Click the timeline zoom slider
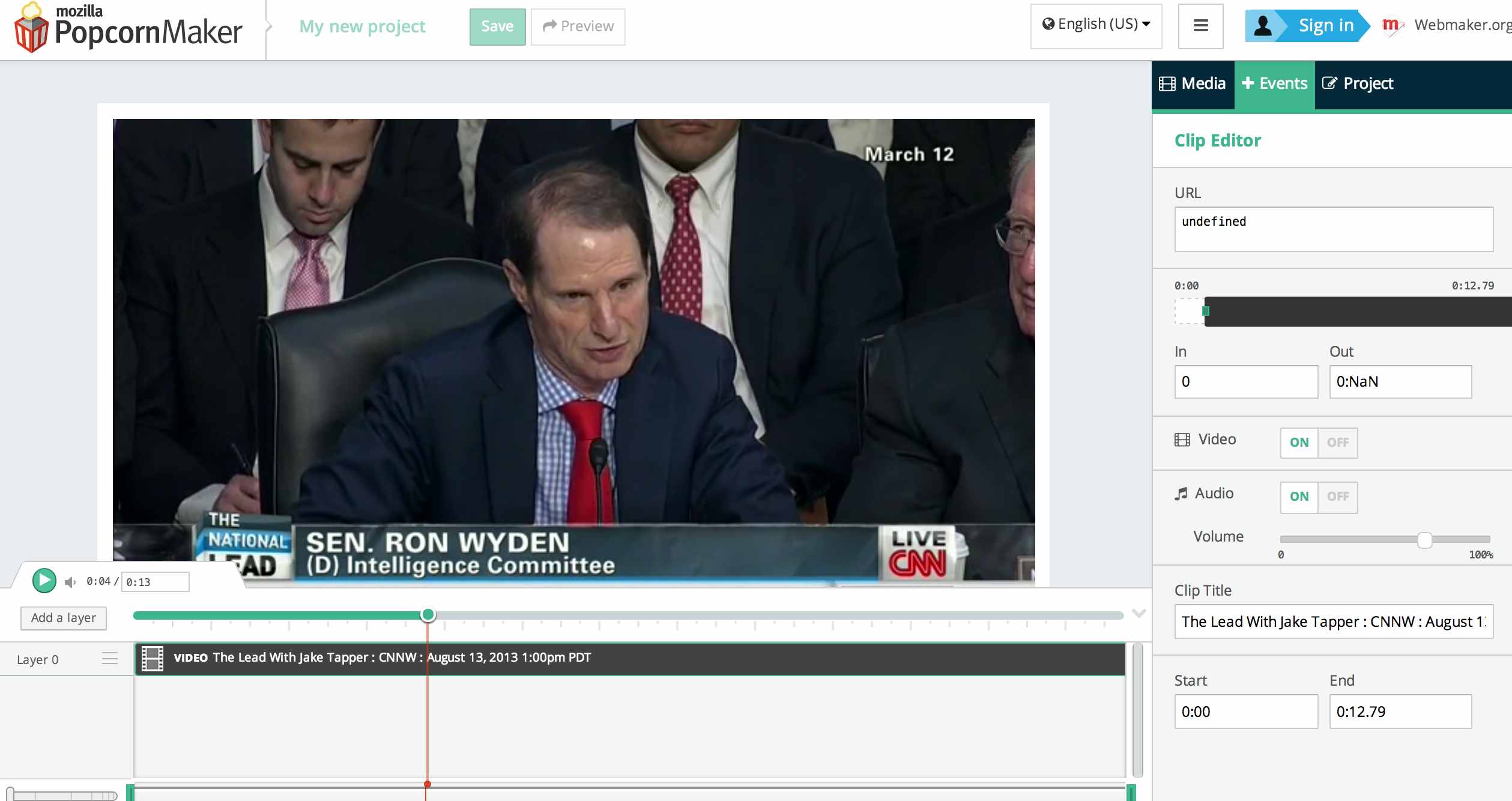 pyautogui.click(x=62, y=795)
